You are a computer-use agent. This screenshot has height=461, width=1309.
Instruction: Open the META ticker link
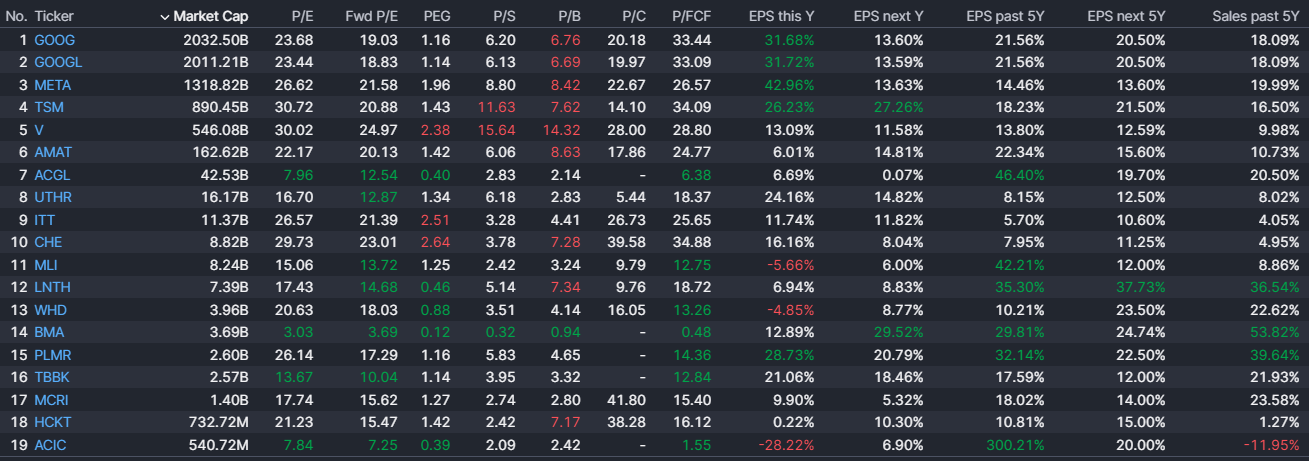point(52,85)
